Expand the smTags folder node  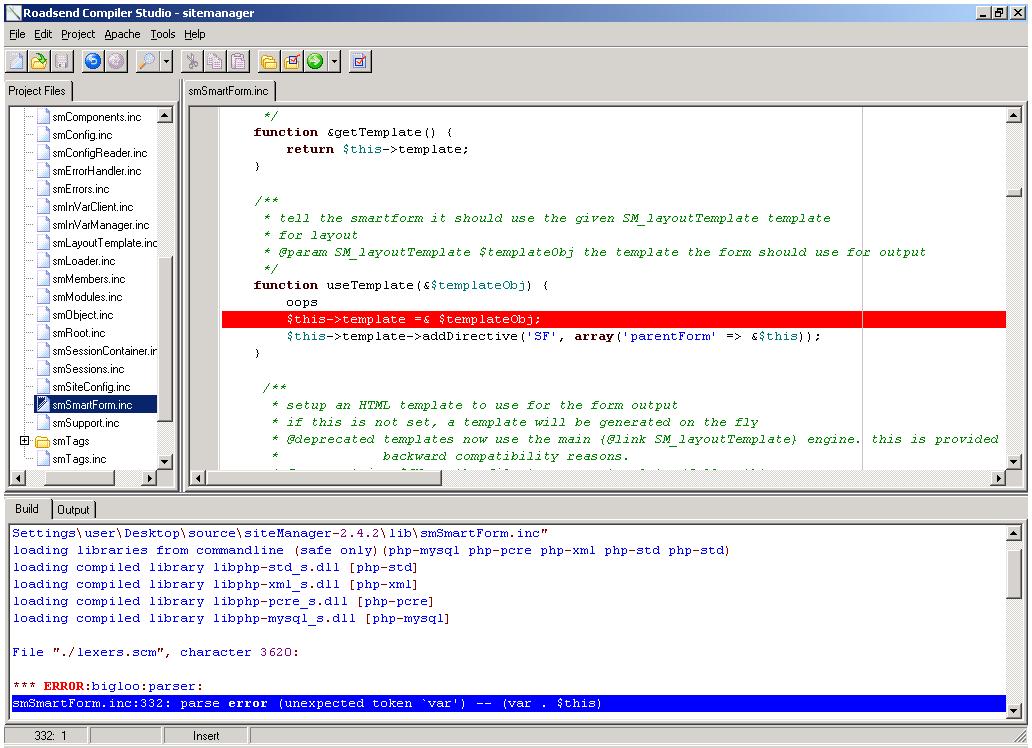pos(24,441)
